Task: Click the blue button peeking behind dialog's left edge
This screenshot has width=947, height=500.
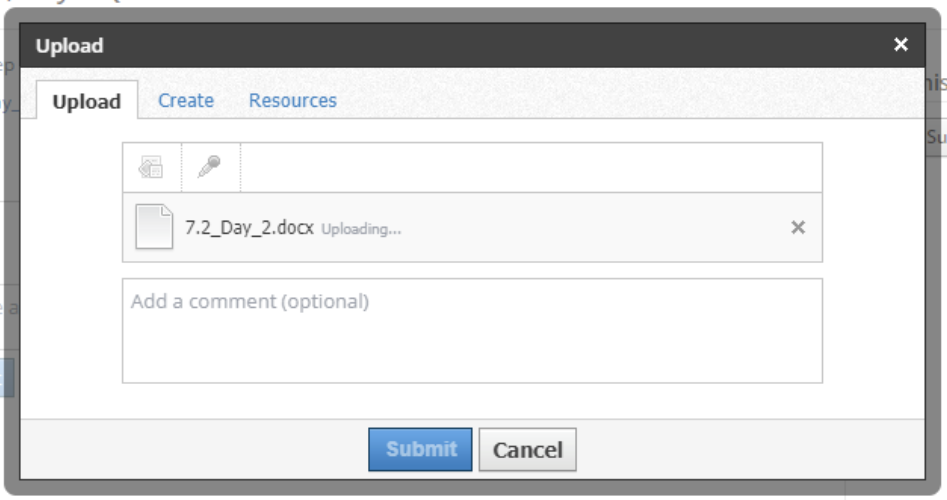Action: click(3, 376)
